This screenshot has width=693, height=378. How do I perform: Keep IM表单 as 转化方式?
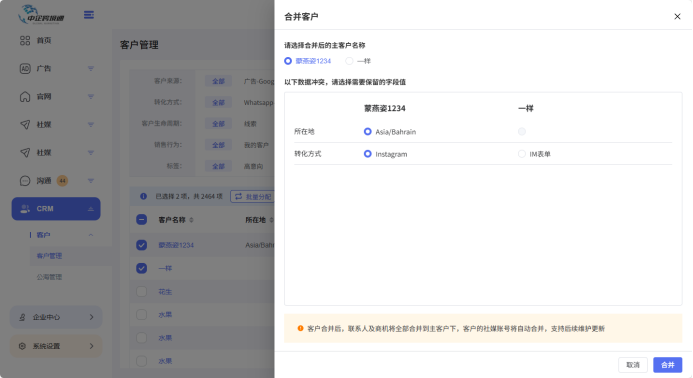tap(522, 154)
